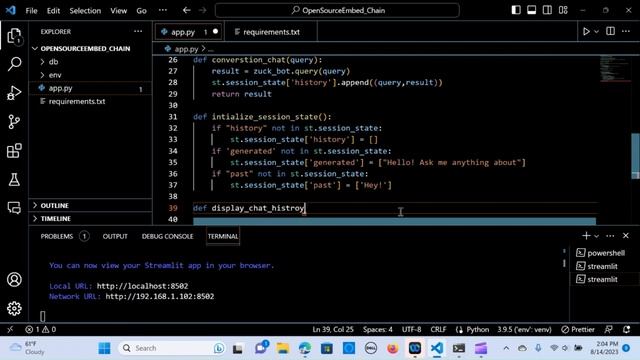
Task: Collapse the OPENSOURCEEMBED_CHAIN folder section
Action: tap(90, 49)
